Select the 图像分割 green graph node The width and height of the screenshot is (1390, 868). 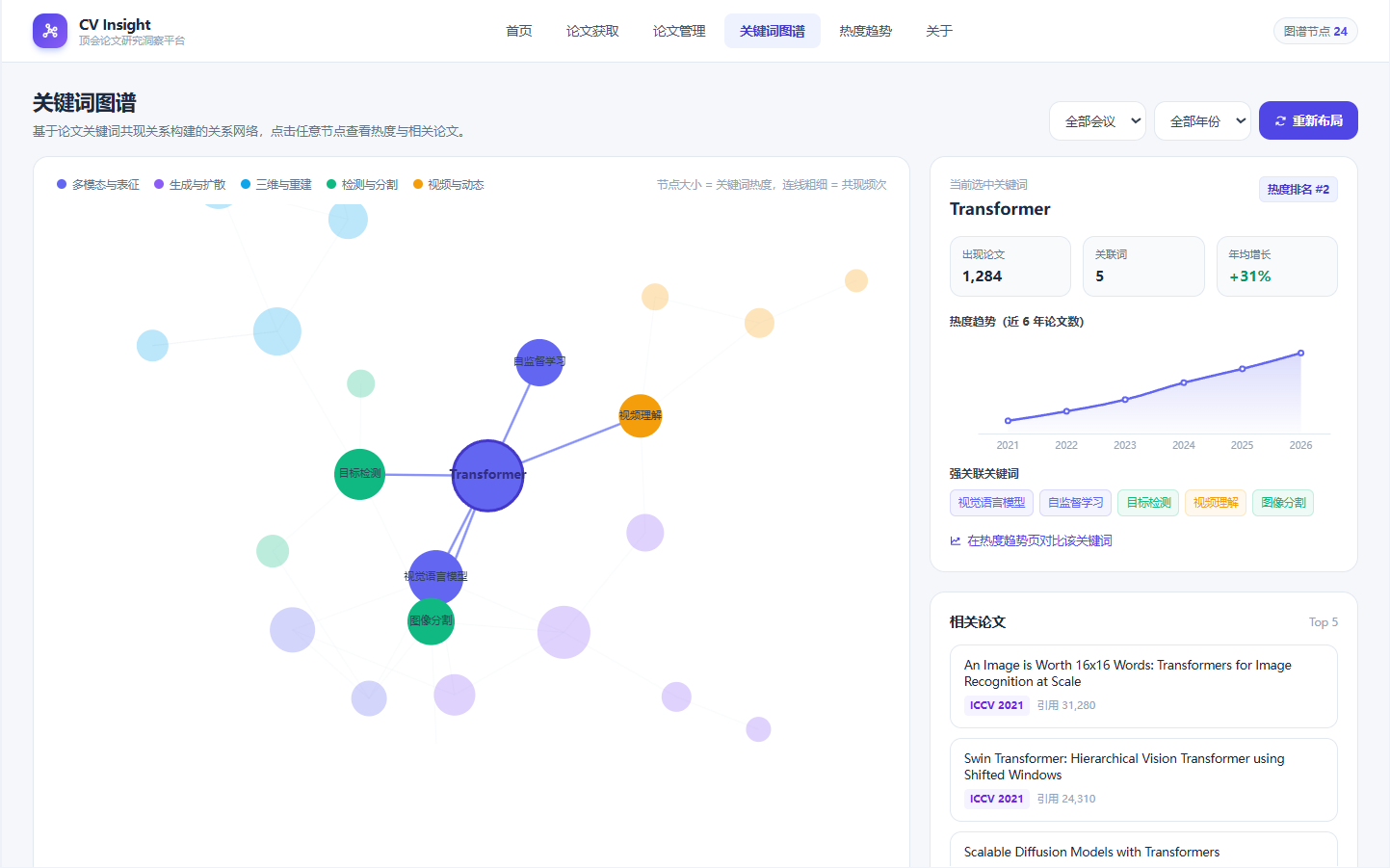[x=431, y=621]
